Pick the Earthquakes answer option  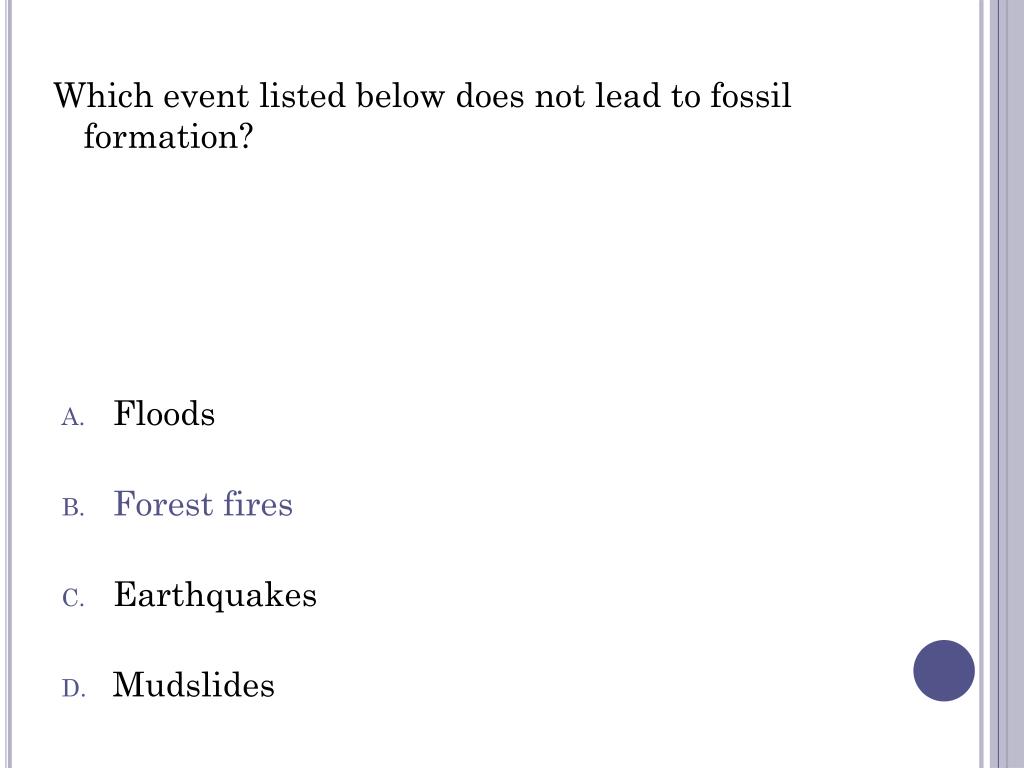click(x=215, y=595)
